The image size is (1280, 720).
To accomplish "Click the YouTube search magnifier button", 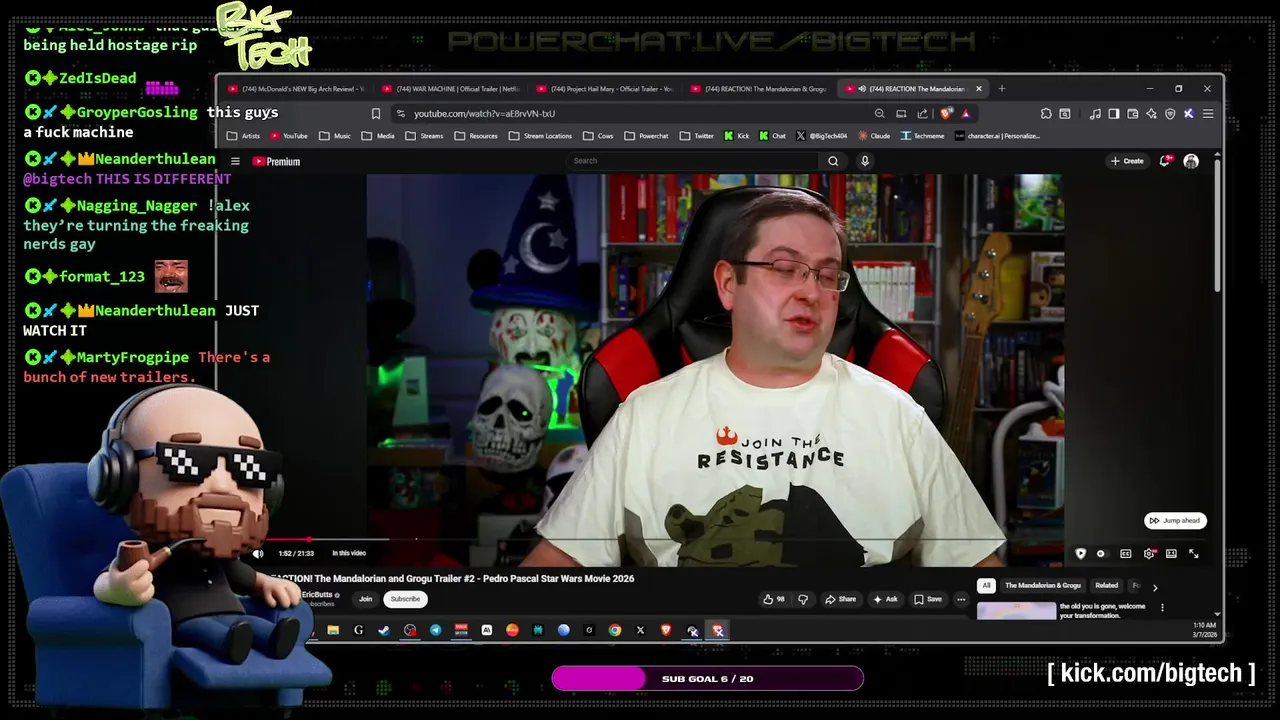I will pos(833,161).
